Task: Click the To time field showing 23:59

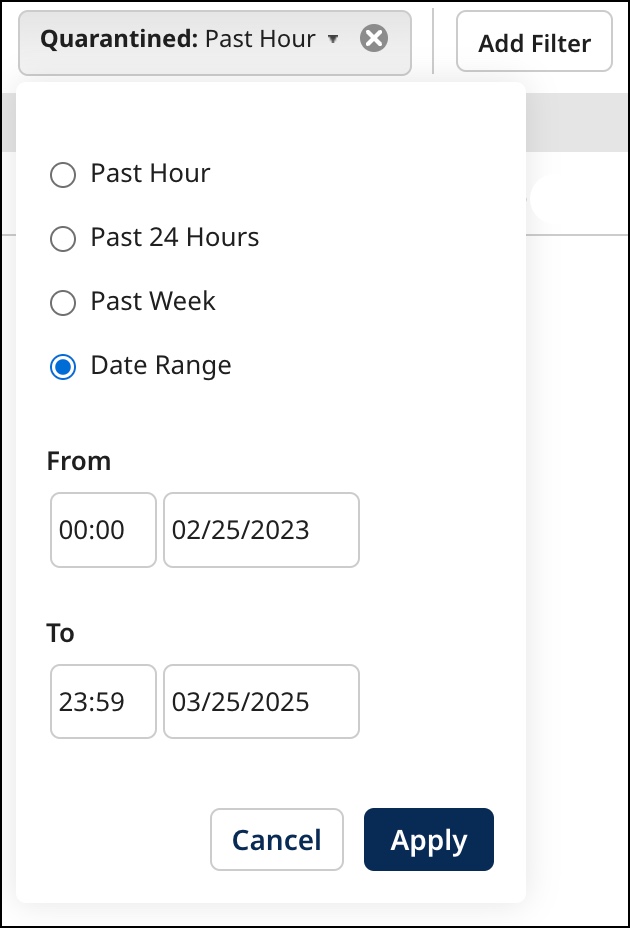Action: [x=103, y=701]
